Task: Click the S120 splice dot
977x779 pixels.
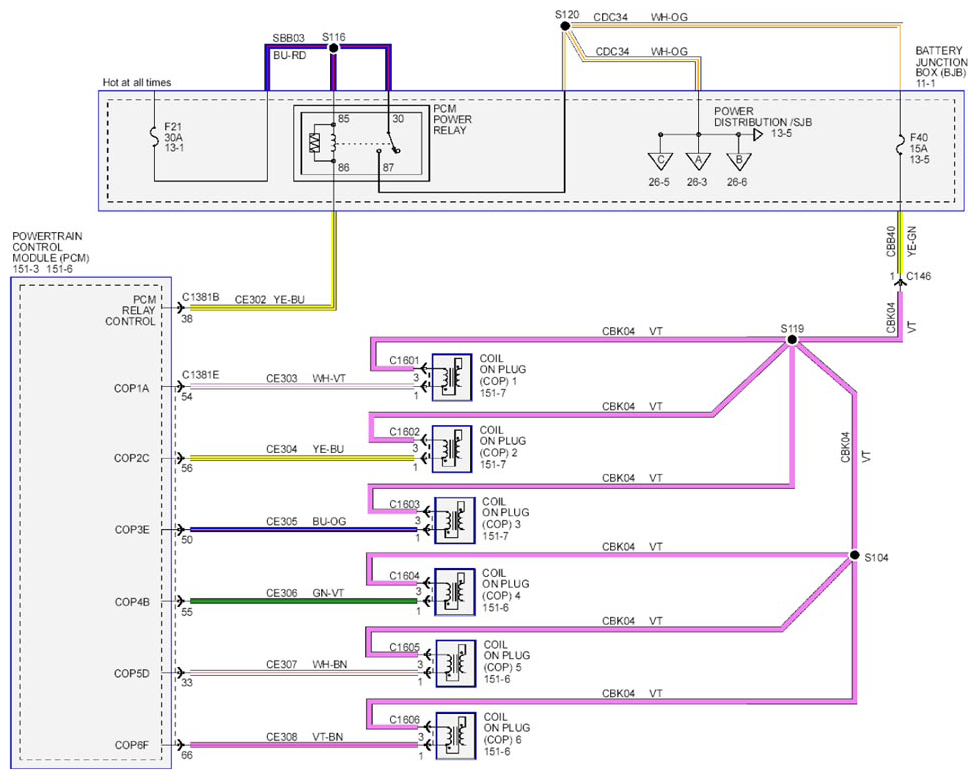Action: coord(565,26)
